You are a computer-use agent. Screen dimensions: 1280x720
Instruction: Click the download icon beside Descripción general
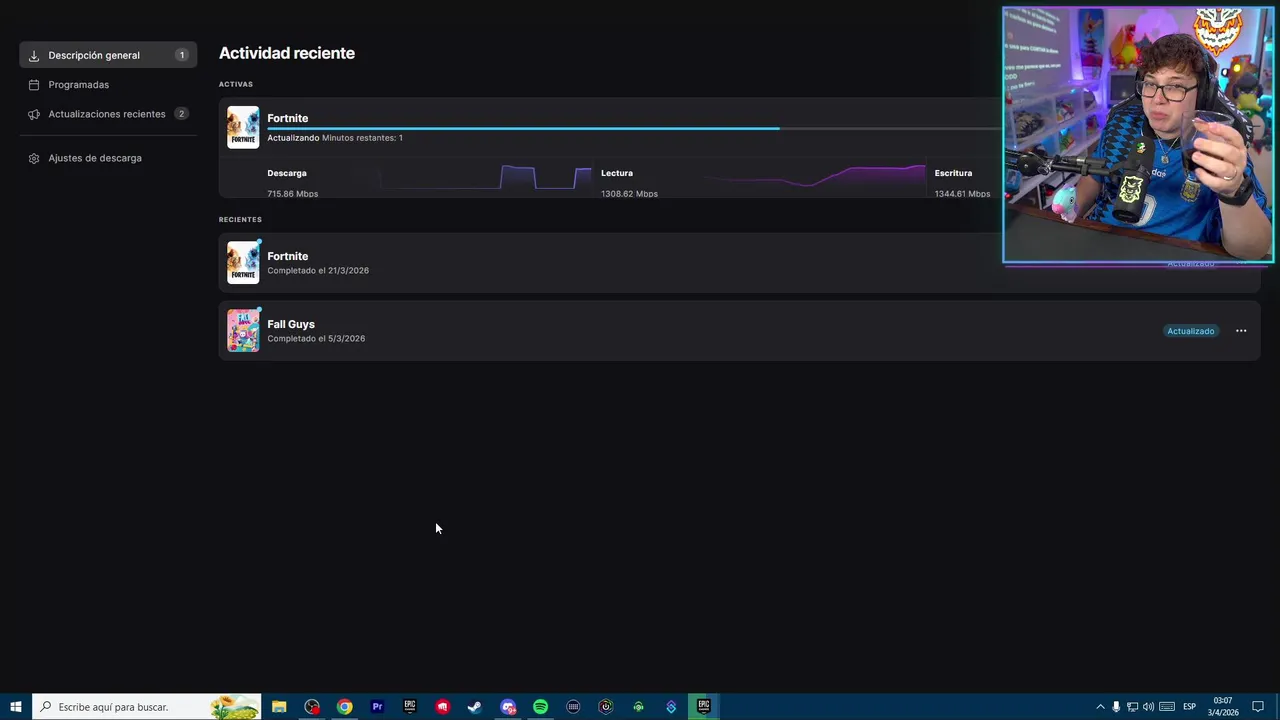(34, 56)
